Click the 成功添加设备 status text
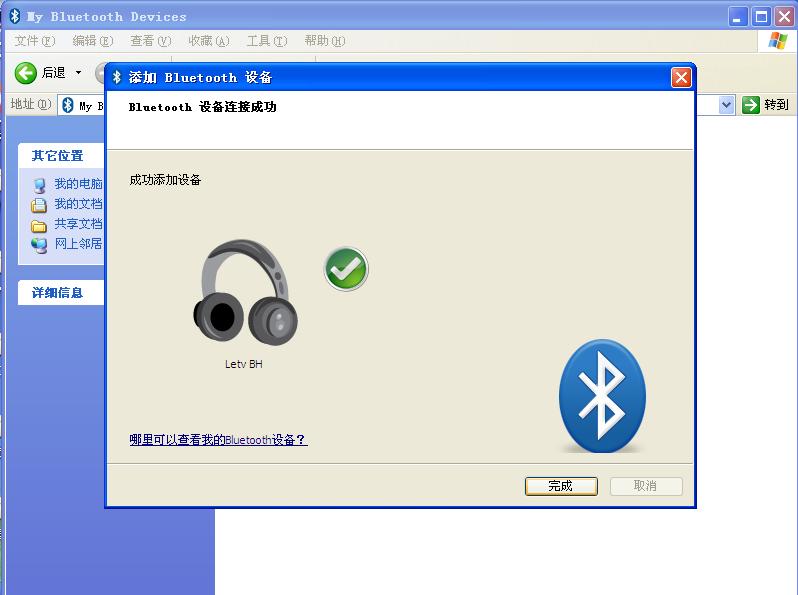 (x=165, y=180)
